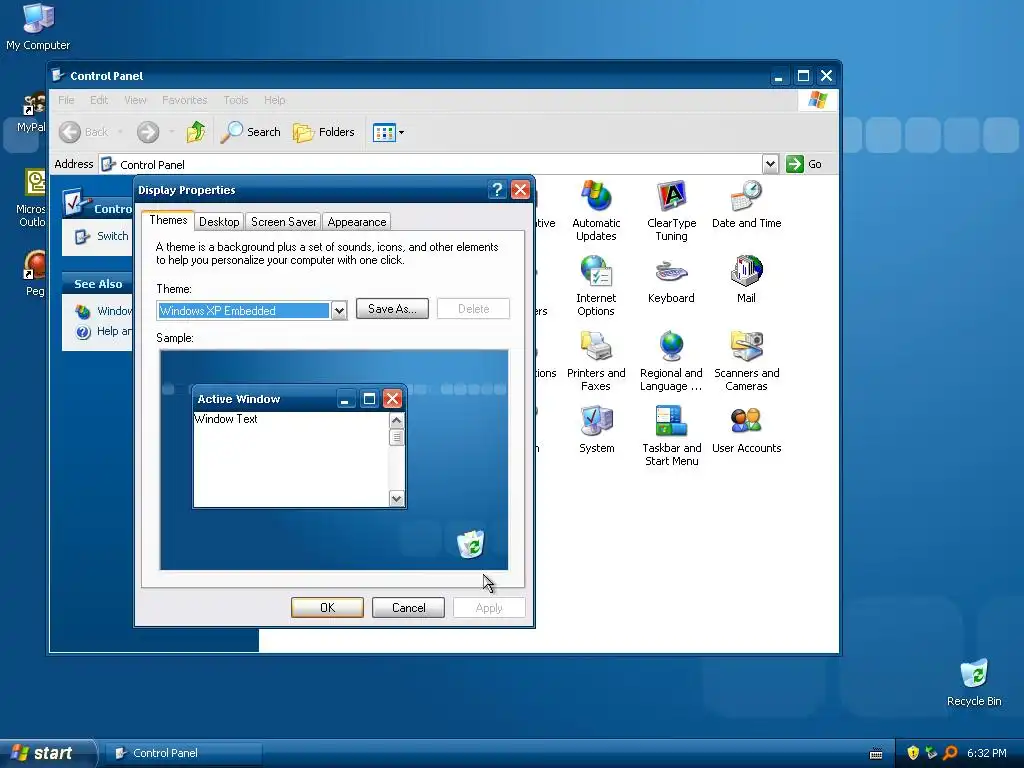Switch to the Appearance tab

357,222
